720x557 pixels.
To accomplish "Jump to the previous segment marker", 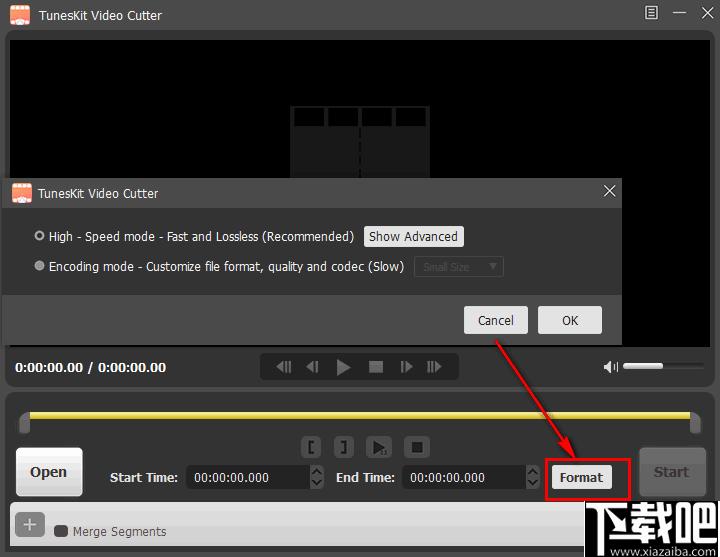I will 284,367.
